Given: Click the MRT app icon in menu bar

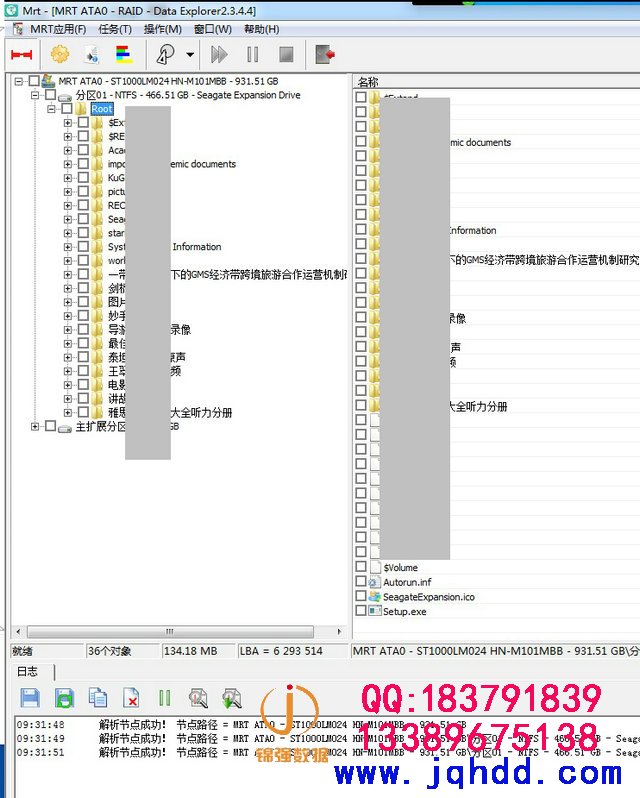Looking at the screenshot, I should pos(18,29).
